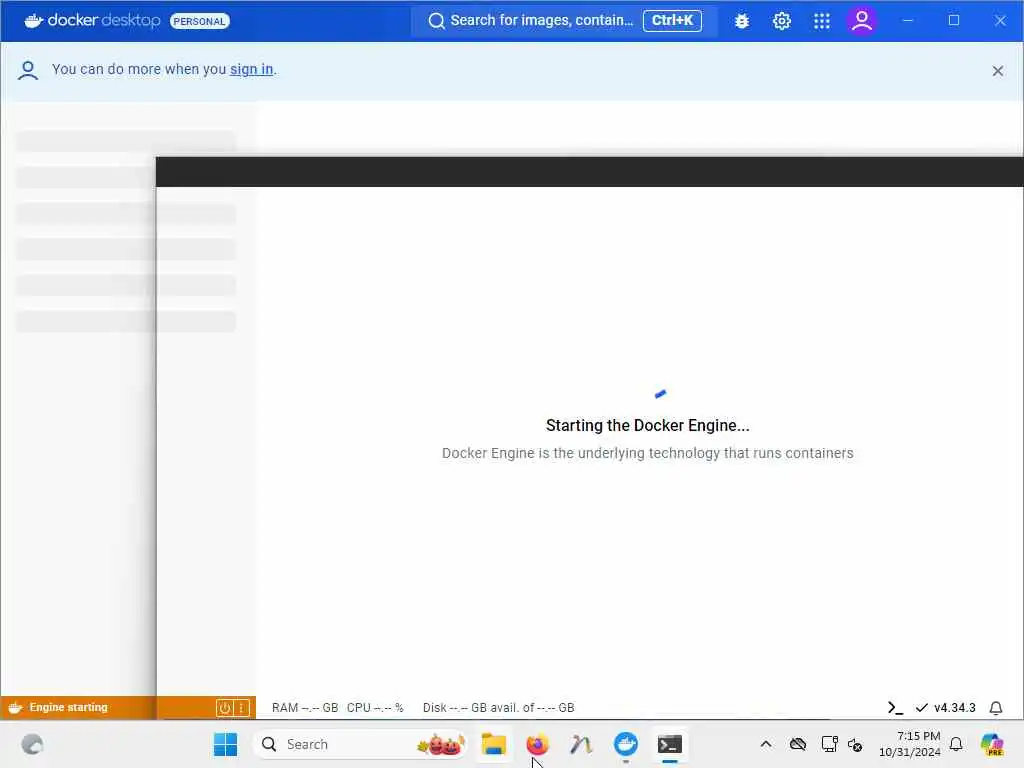This screenshot has width=1024, height=768.
Task: Click the Starting the Docker Engine heading
Action: 647,425
